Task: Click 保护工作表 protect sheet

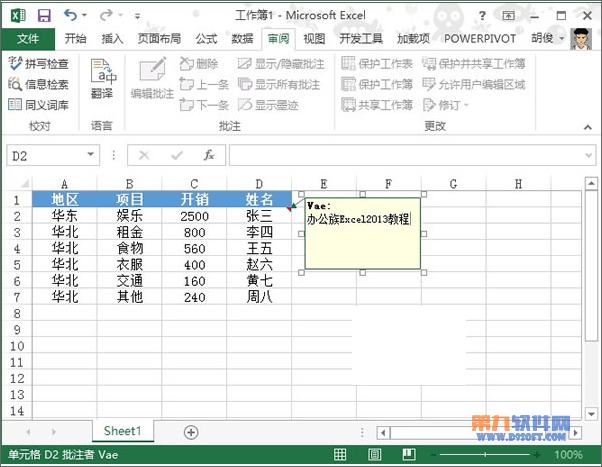Action: point(377,63)
